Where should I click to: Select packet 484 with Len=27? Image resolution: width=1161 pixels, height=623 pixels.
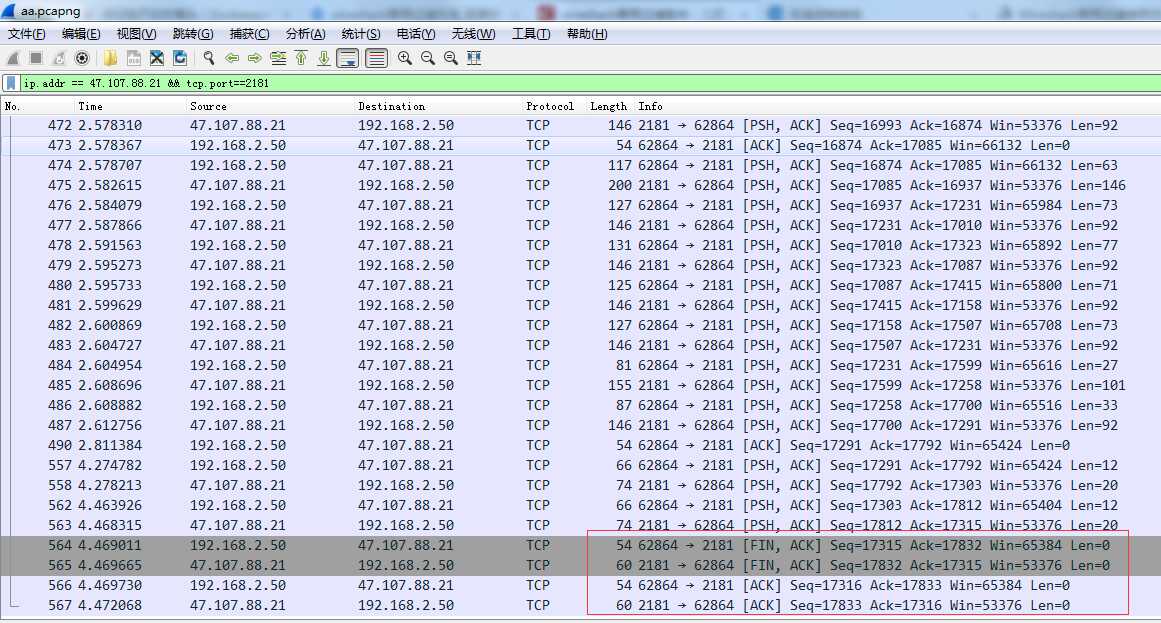point(580,365)
